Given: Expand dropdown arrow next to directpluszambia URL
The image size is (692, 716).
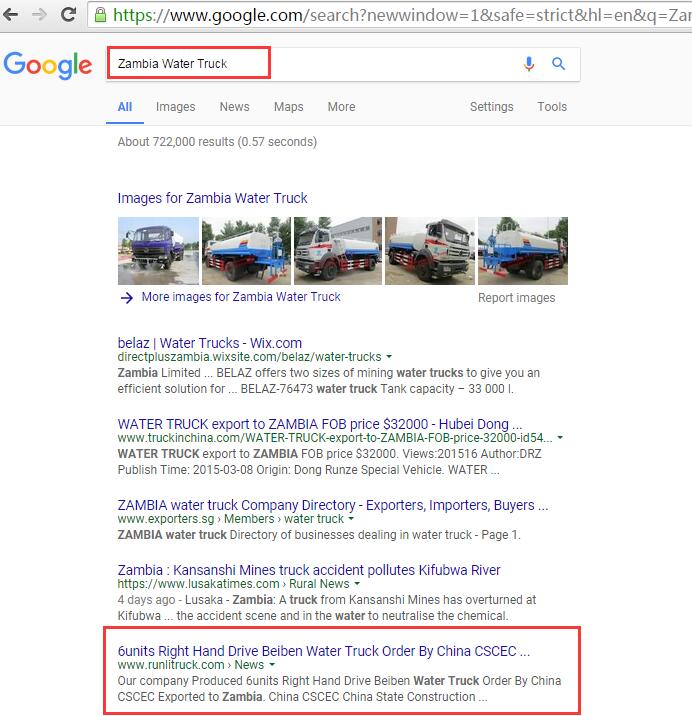Looking at the screenshot, I should click(x=389, y=356).
